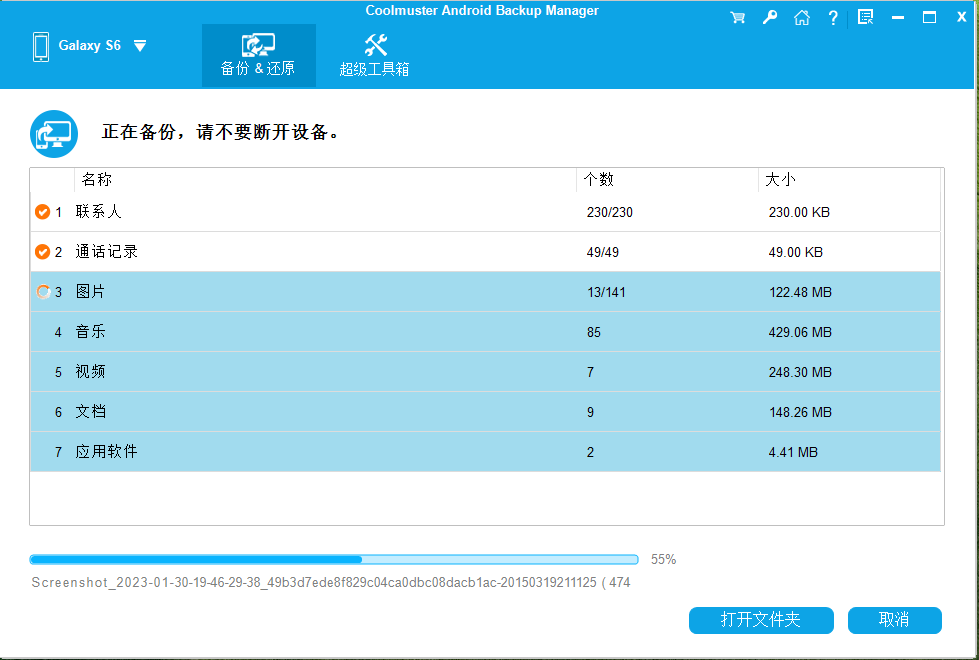The height and width of the screenshot is (660, 979).
Task: Go to the home icon
Action: [x=802, y=17]
